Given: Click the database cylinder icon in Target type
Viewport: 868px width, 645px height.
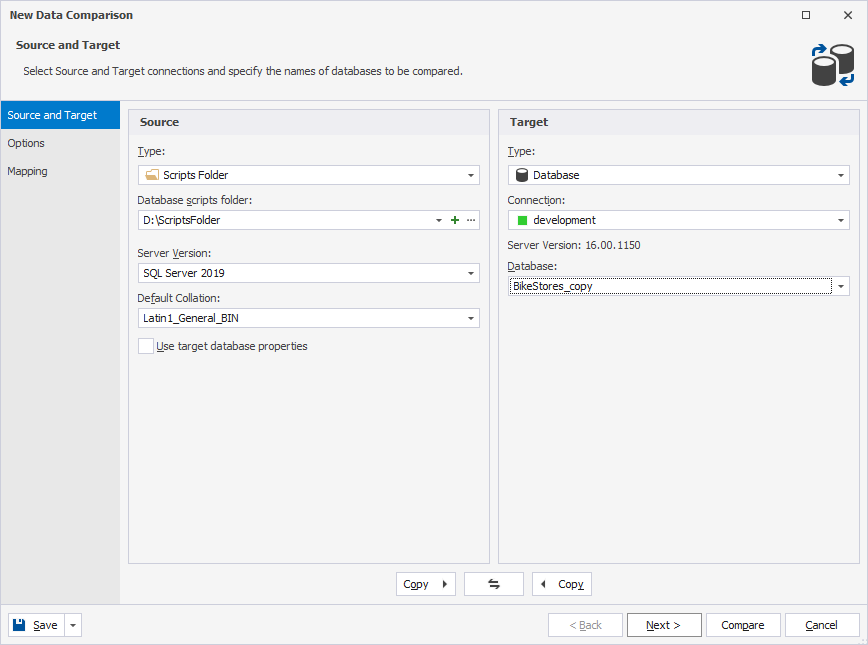Looking at the screenshot, I should point(521,175).
